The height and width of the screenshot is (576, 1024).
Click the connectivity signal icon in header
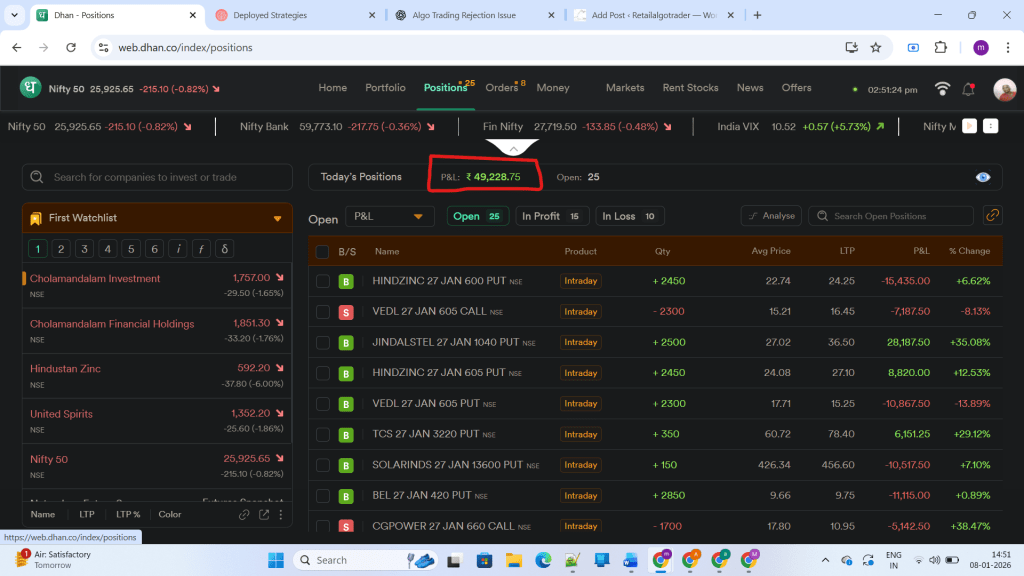click(942, 89)
